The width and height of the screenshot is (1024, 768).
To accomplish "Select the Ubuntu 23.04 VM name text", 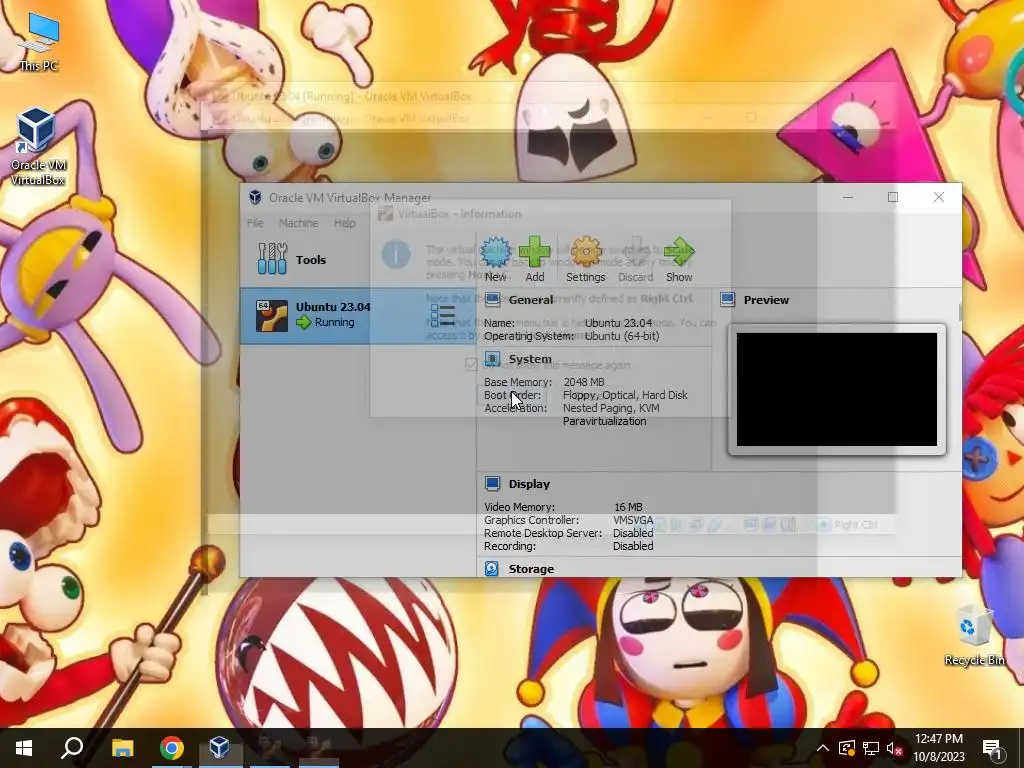I will pos(333,306).
